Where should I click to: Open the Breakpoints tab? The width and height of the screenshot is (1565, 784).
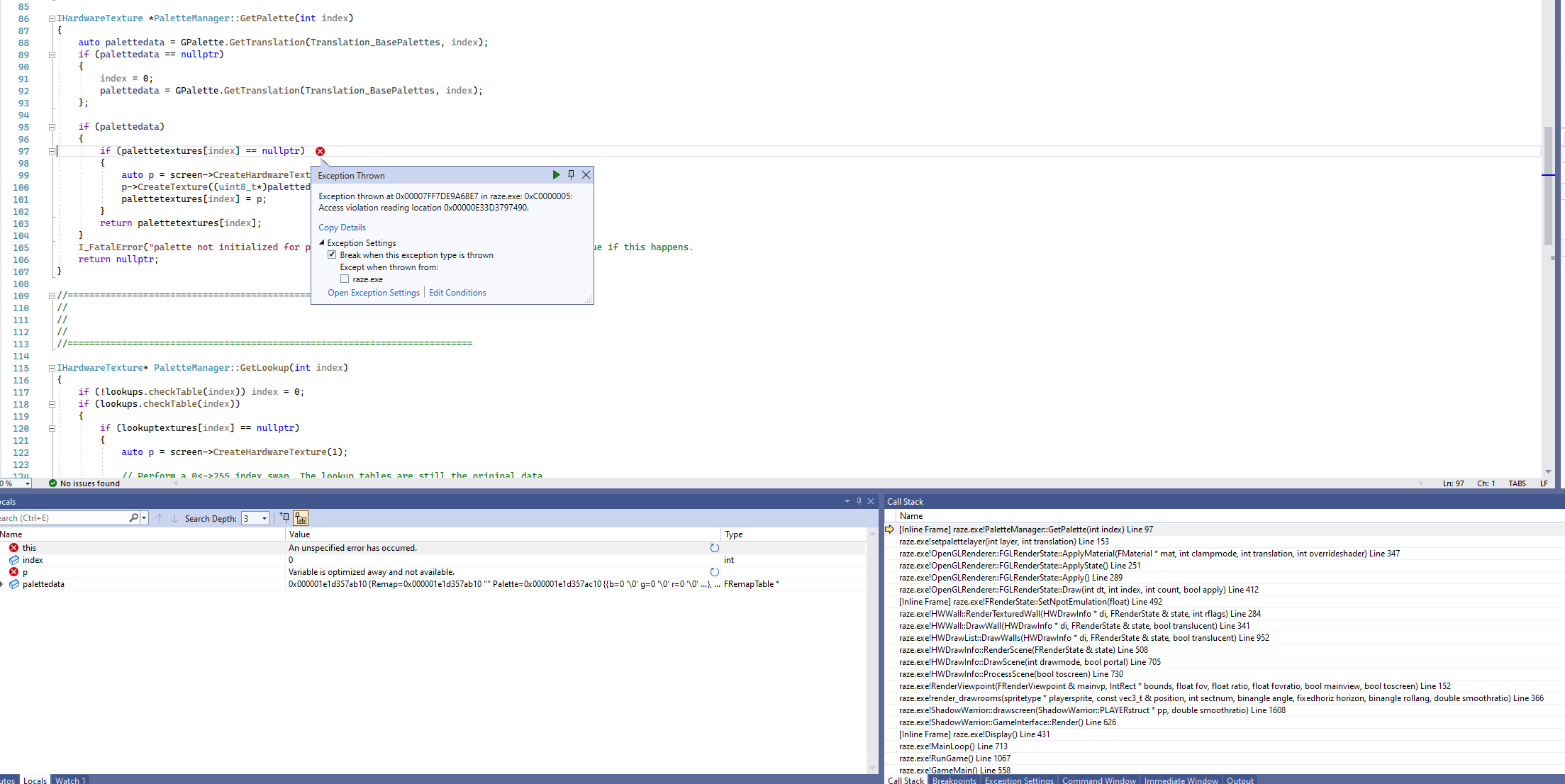click(954, 780)
